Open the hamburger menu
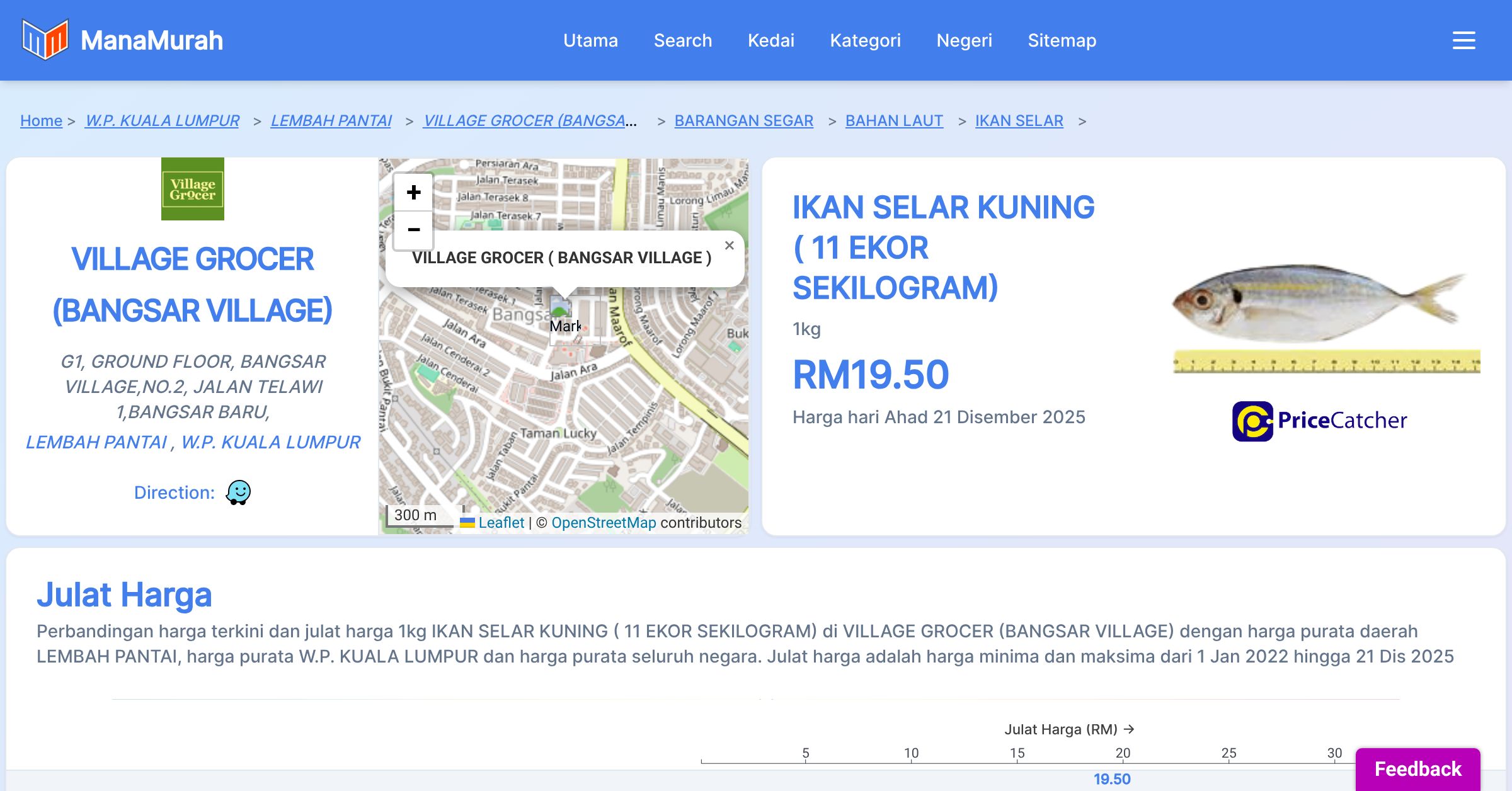The image size is (1512, 791). (x=1463, y=40)
